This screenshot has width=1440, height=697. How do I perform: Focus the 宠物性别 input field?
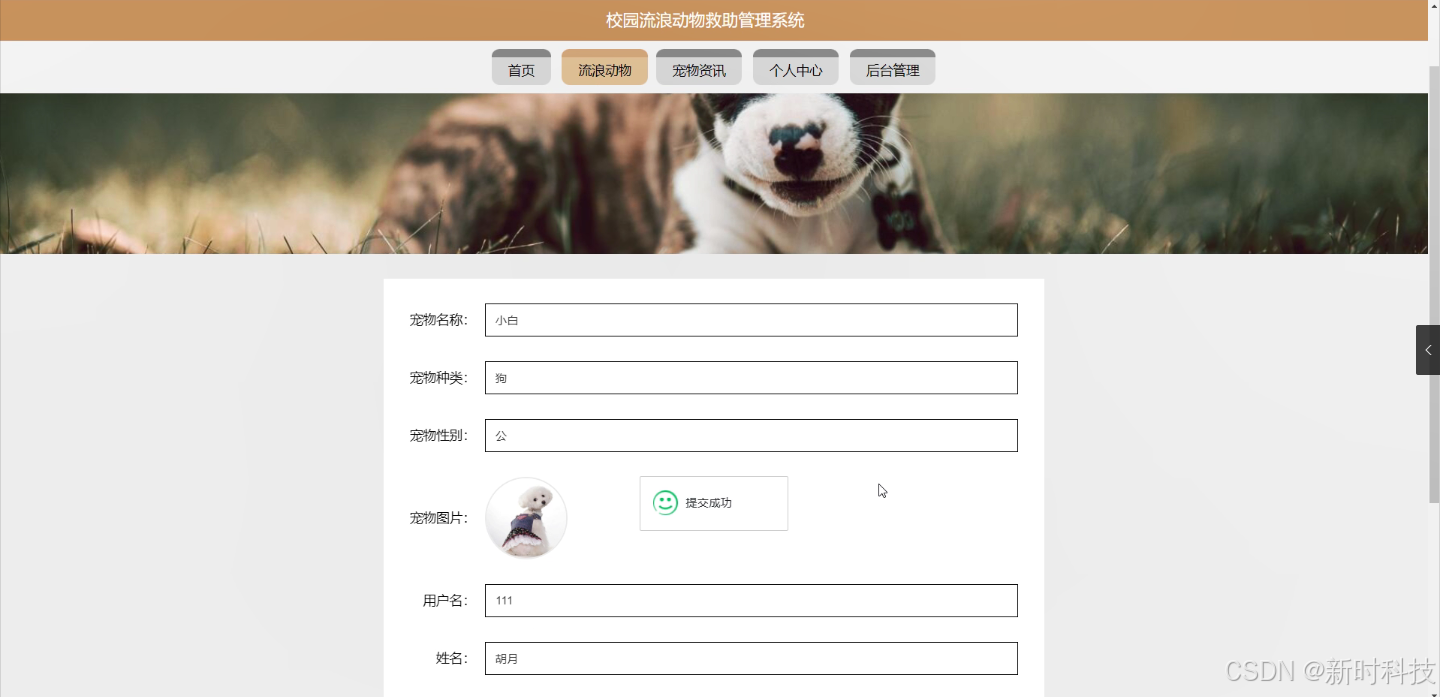pos(751,436)
